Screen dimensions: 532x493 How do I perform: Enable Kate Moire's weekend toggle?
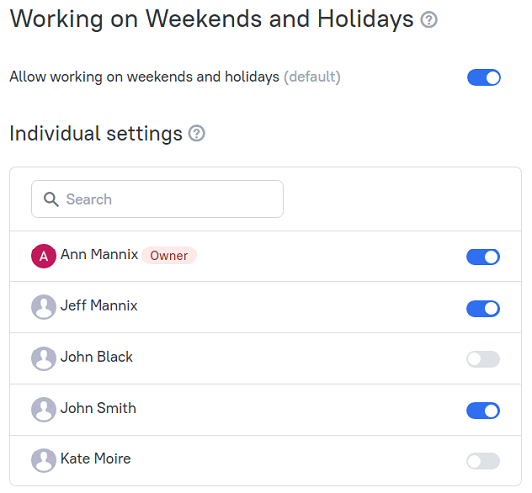click(483, 461)
